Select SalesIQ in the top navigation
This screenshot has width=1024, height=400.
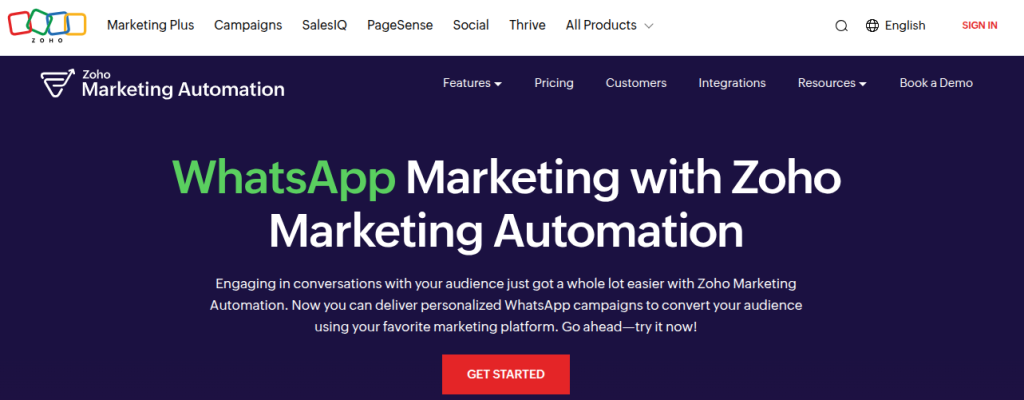[x=325, y=25]
